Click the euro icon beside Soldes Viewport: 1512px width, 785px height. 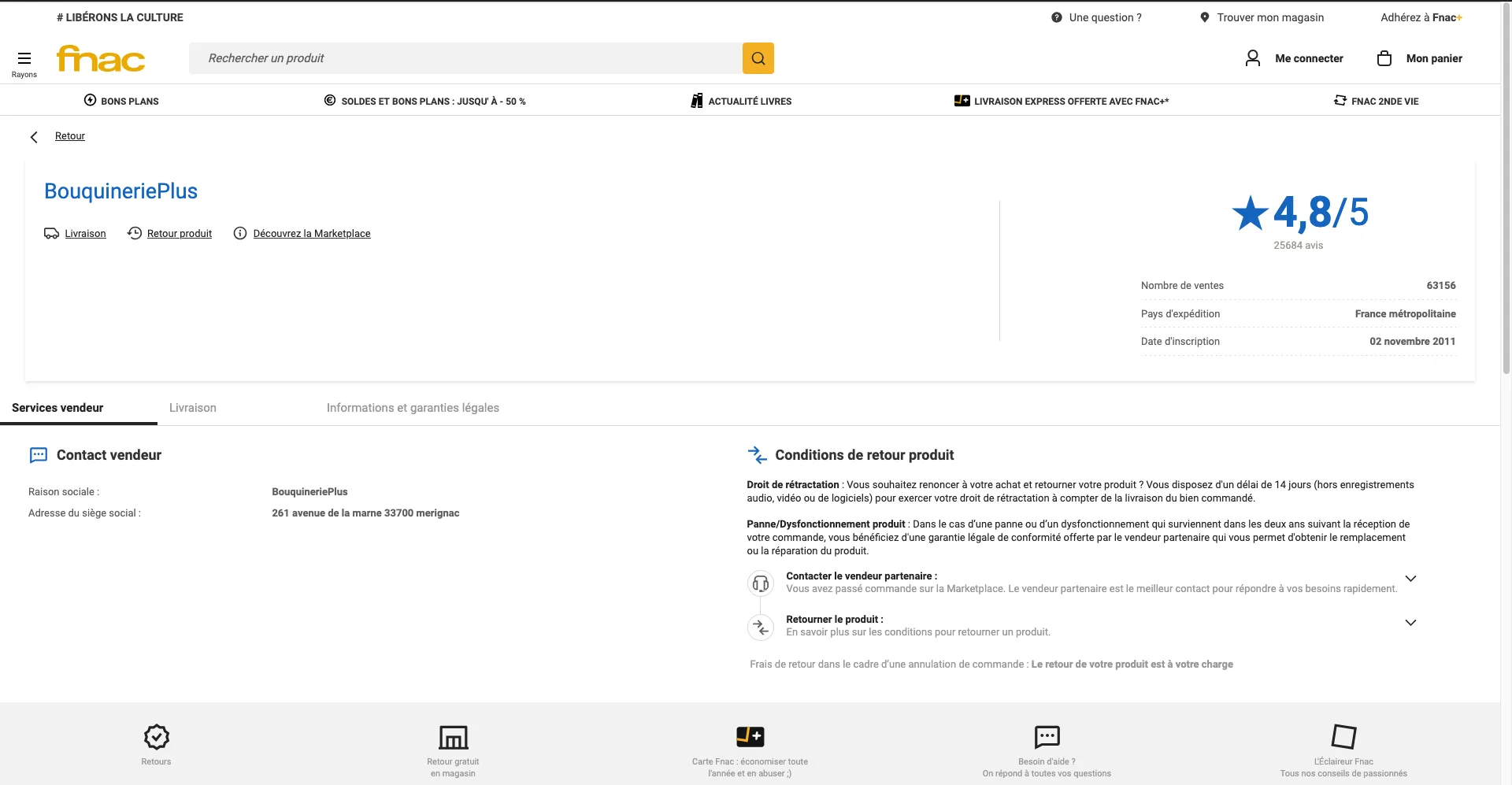[330, 100]
